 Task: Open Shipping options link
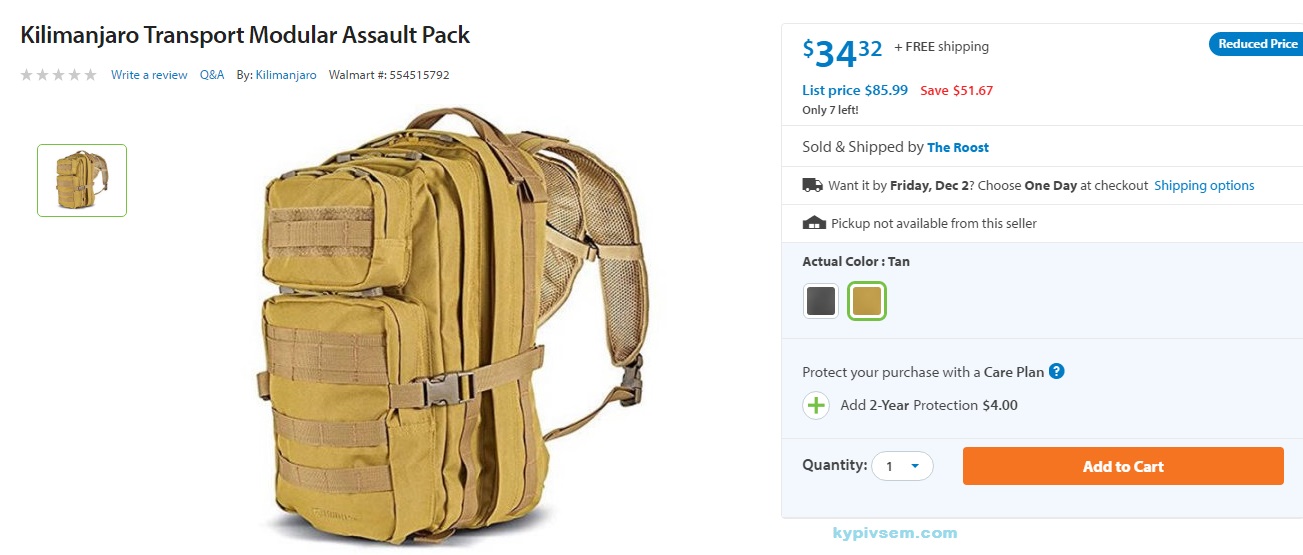1204,185
